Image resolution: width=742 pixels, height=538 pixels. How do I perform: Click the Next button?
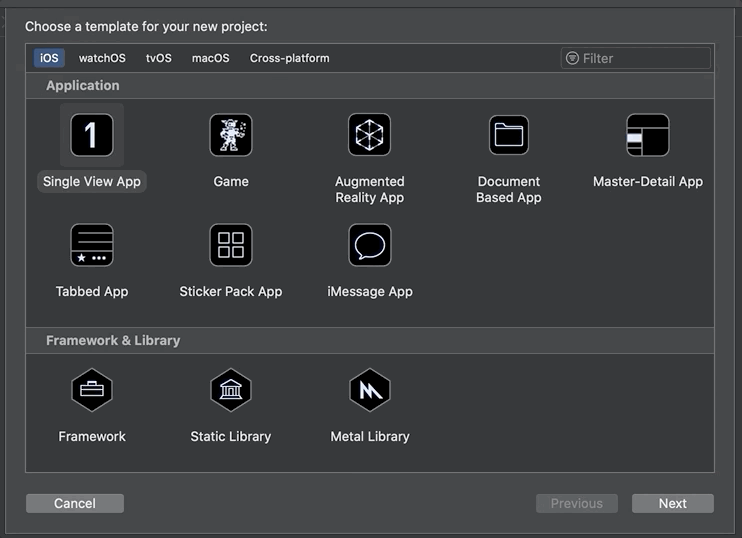pyautogui.click(x=672, y=503)
